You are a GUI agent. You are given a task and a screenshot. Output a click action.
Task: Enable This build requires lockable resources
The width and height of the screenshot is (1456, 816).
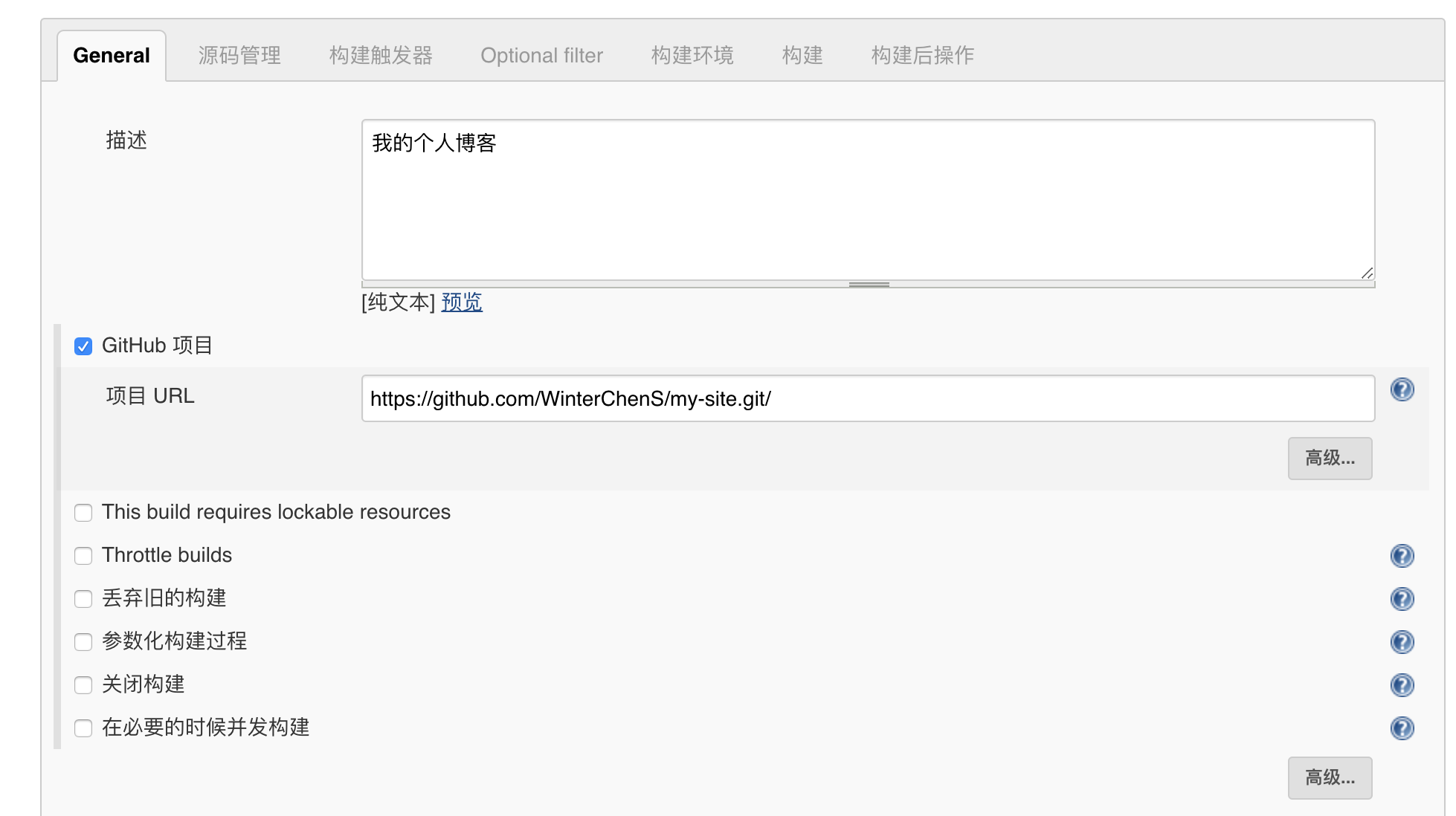(83, 513)
